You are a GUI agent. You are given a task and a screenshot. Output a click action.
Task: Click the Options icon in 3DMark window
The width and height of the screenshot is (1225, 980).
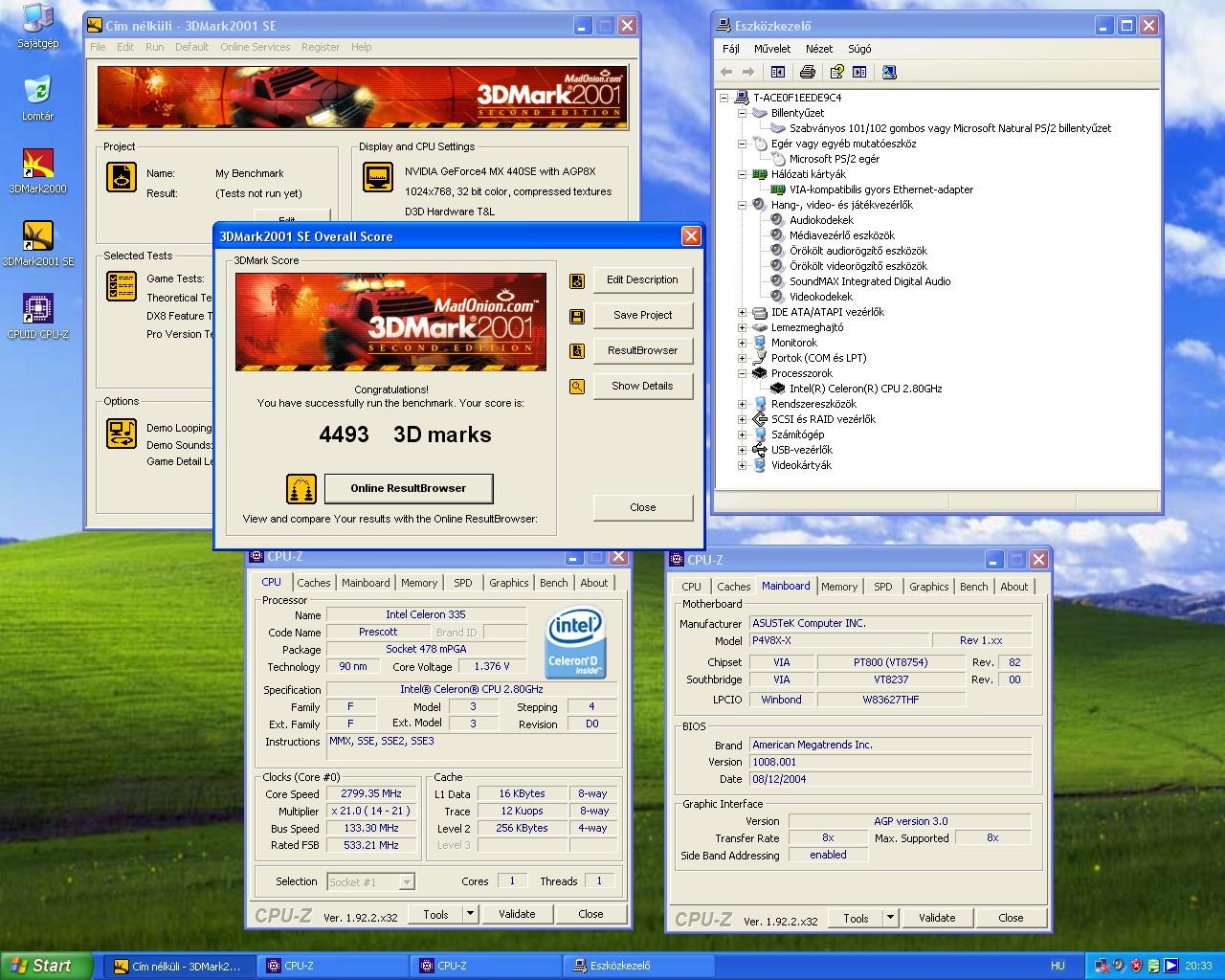[x=122, y=434]
